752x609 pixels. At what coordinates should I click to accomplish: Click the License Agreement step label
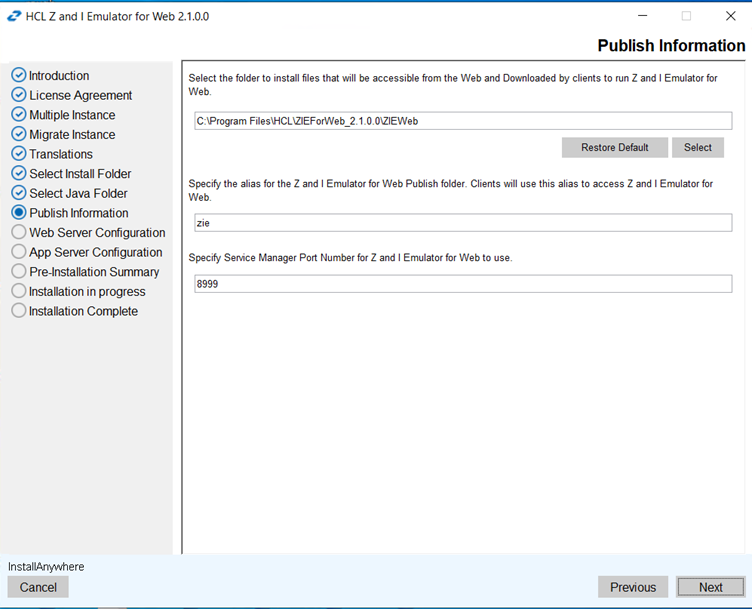point(81,95)
